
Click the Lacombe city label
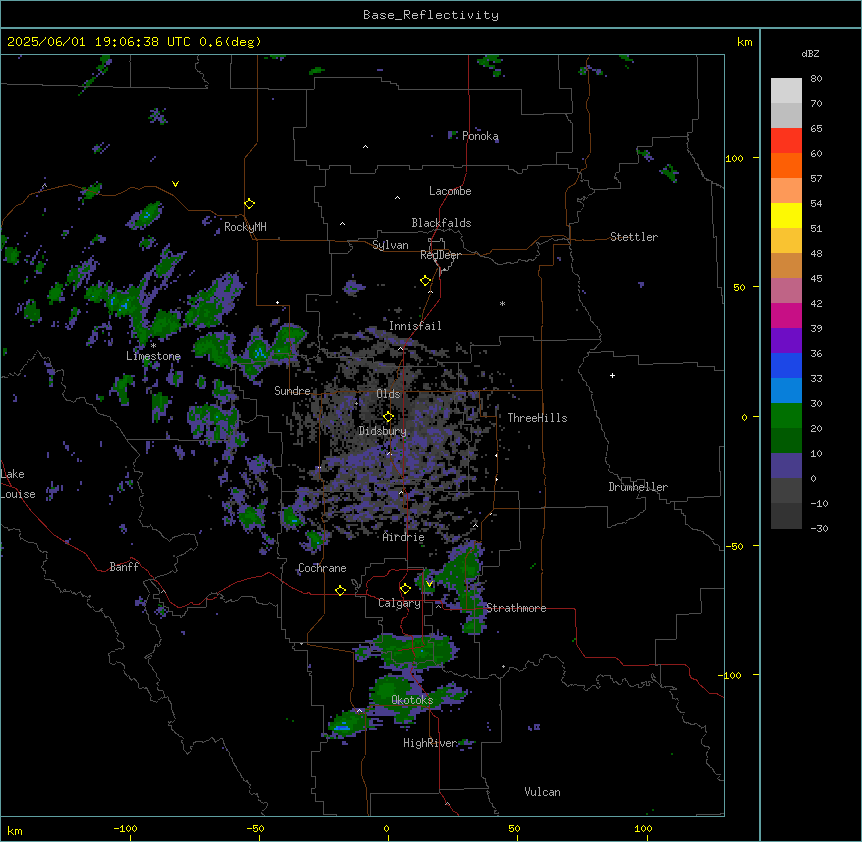coord(450,191)
